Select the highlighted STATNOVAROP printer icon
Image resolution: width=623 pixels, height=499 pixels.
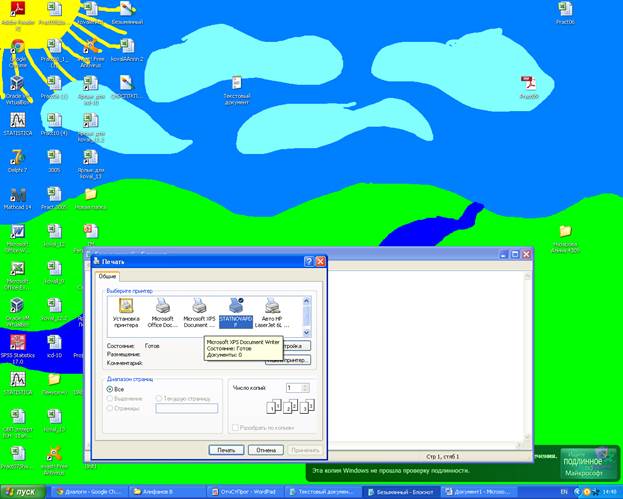pyautogui.click(x=236, y=313)
